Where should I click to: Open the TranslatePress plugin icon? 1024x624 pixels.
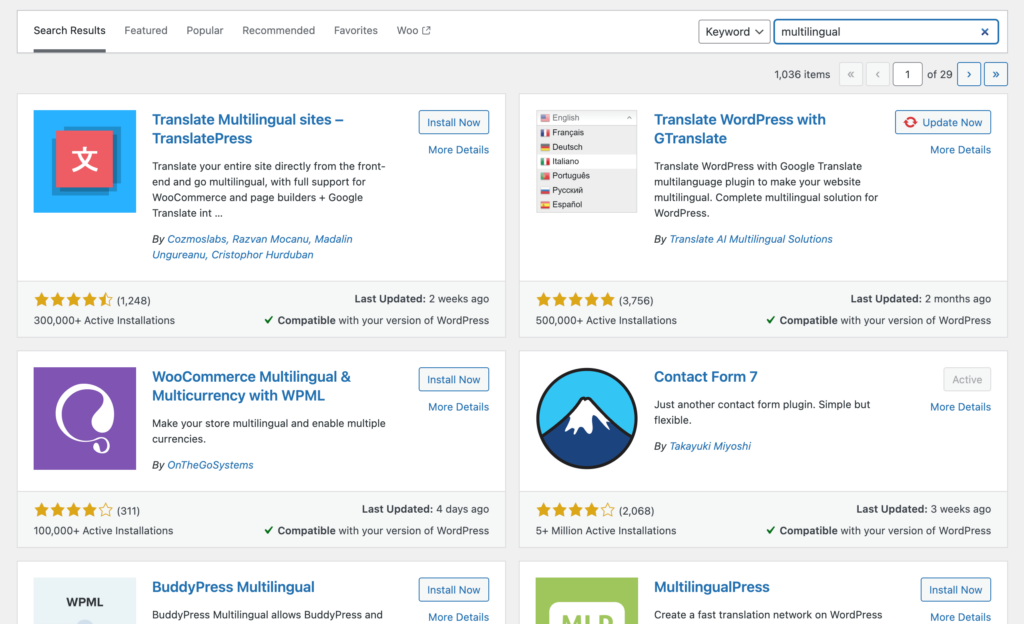coord(85,161)
